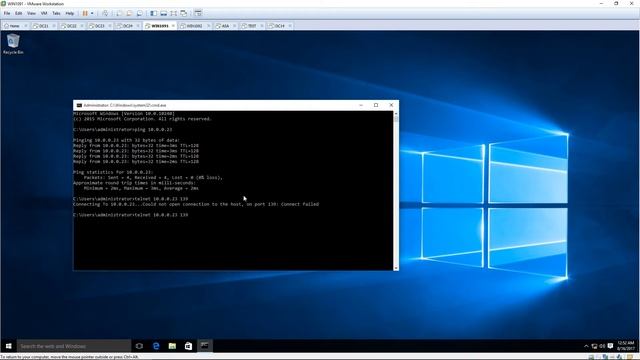640x360 pixels.
Task: Open the Windows Start menu
Action: [9, 346]
